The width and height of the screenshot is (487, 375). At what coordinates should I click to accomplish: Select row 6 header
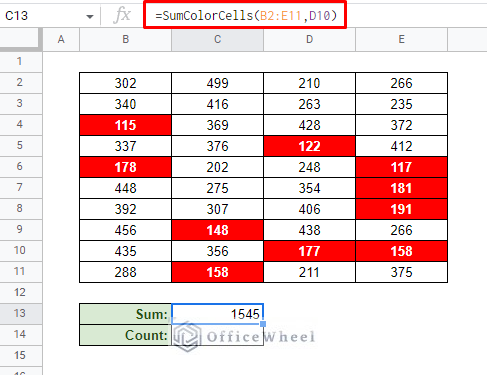(21, 167)
